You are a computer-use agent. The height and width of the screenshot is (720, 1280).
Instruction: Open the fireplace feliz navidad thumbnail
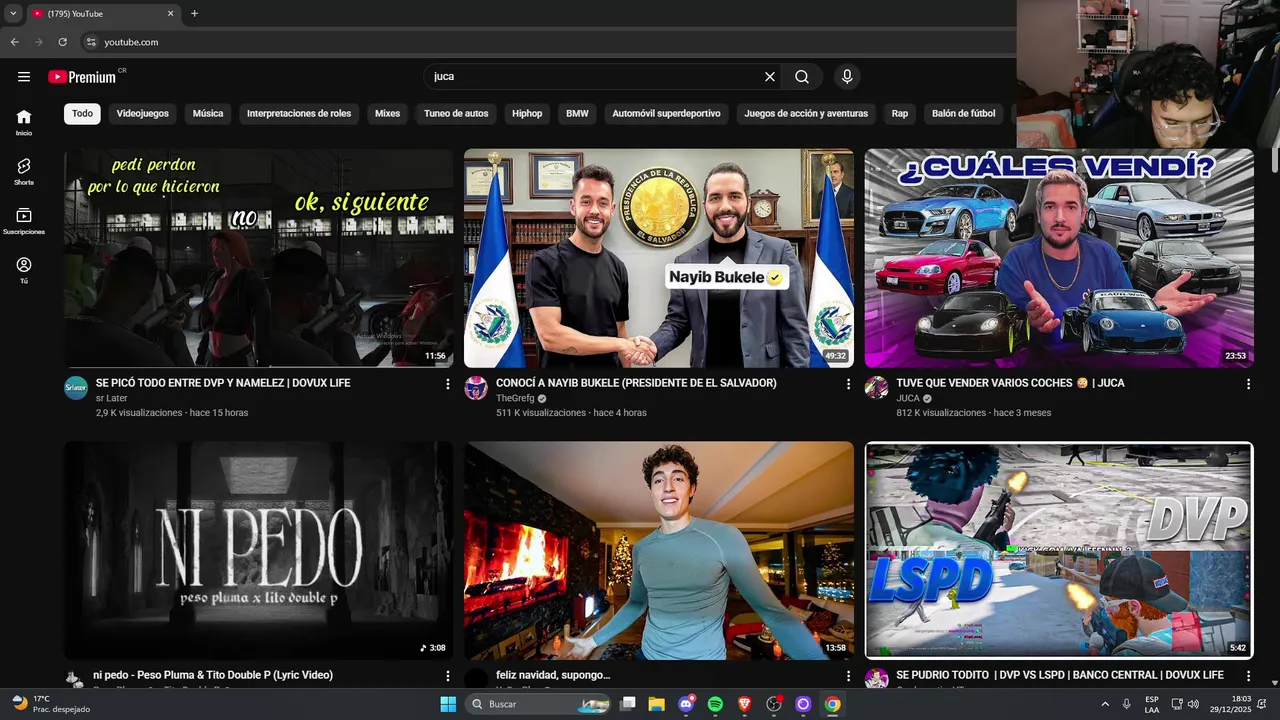(659, 550)
